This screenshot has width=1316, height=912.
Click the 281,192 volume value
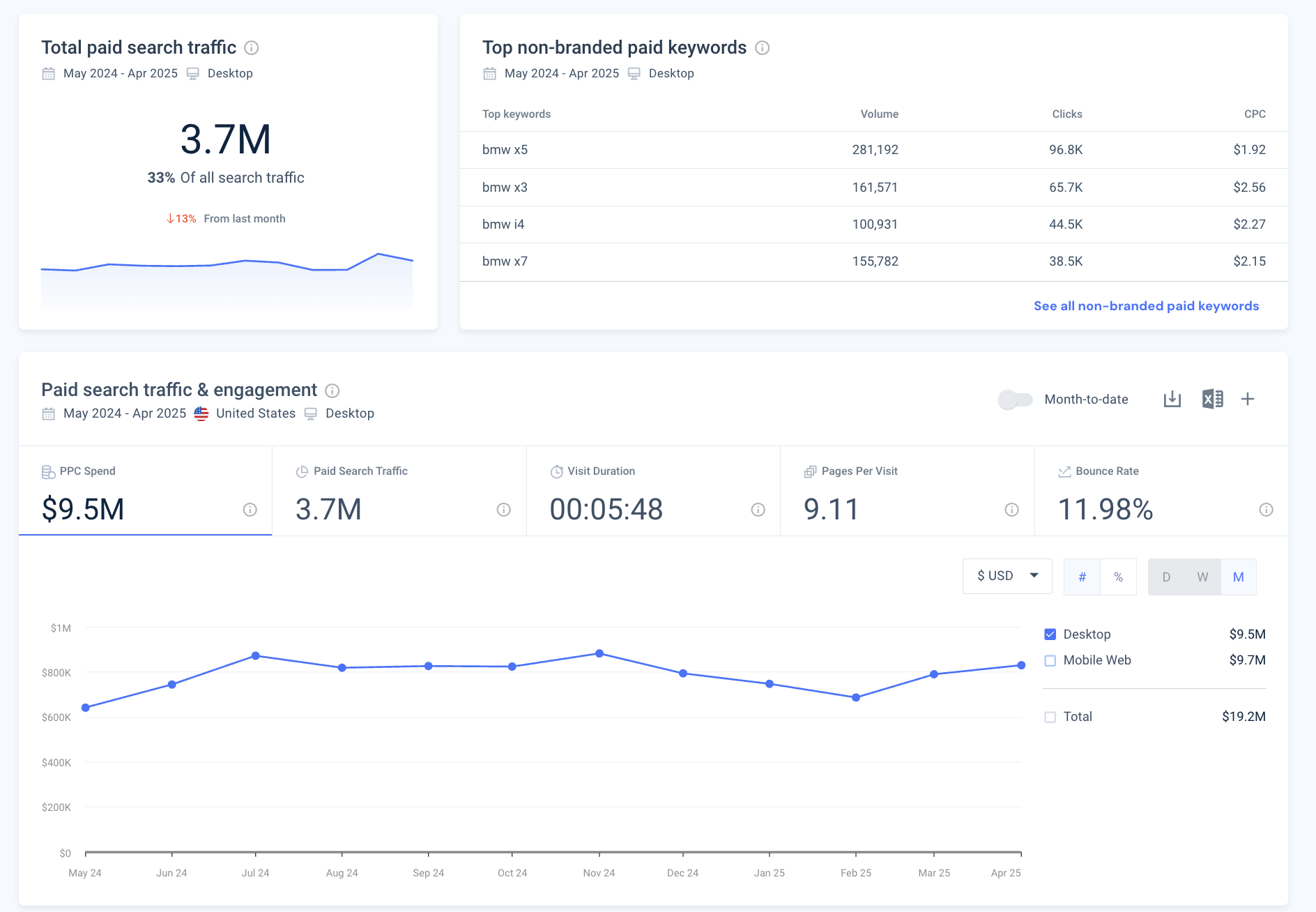click(875, 150)
